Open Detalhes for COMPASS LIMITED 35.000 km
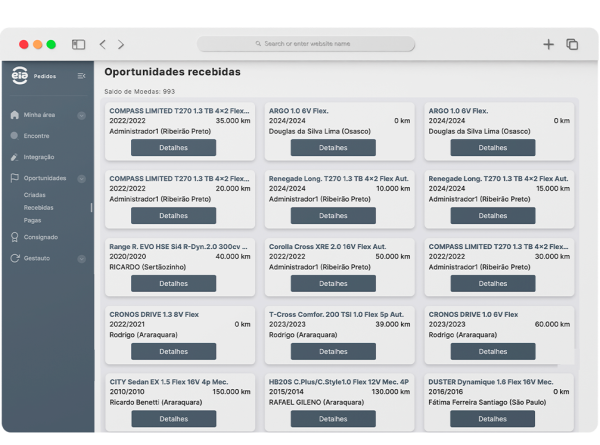 (x=173, y=148)
